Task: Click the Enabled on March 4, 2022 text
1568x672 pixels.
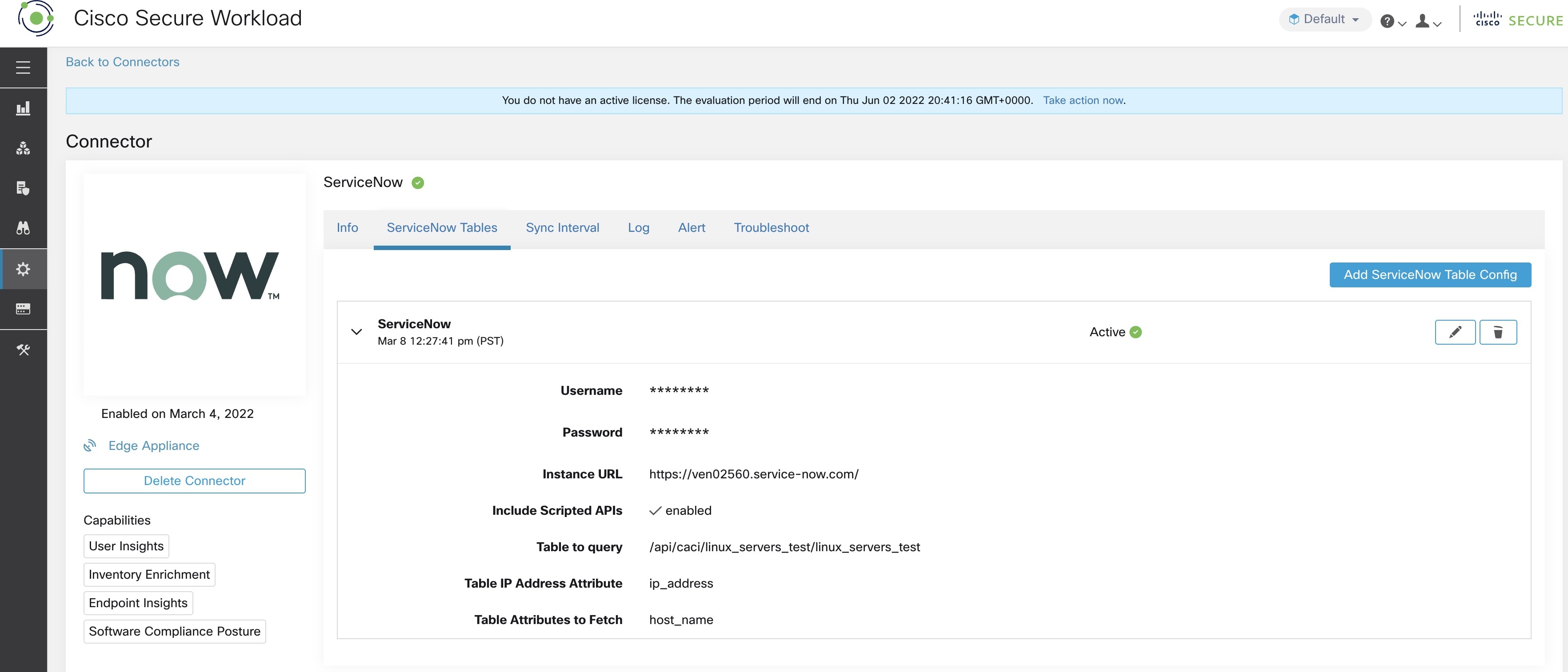Action: coord(177,414)
